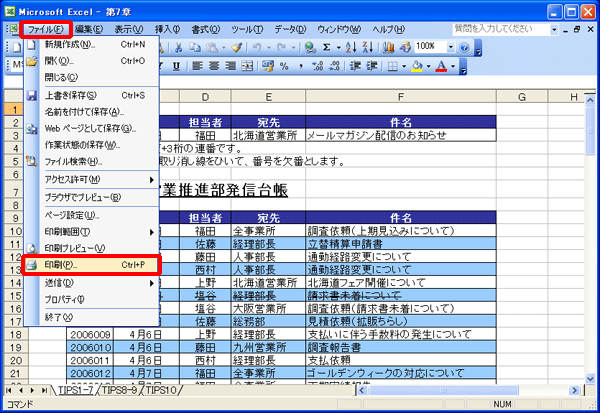Click the vertical scrollbar down arrow
This screenshot has width=600, height=413.
590,379
